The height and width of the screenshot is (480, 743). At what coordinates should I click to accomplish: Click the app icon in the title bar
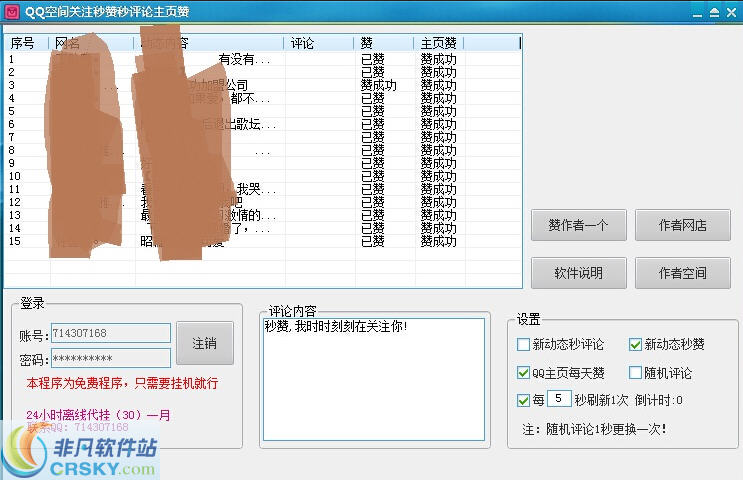pos(11,11)
